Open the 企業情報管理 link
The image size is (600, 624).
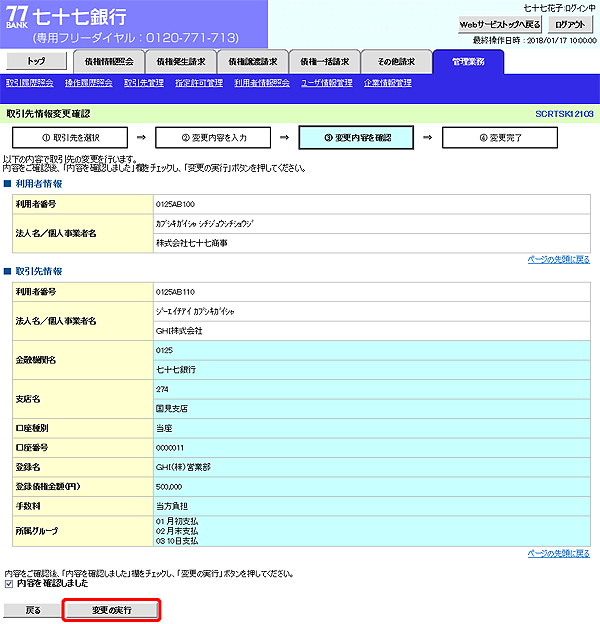(x=388, y=83)
